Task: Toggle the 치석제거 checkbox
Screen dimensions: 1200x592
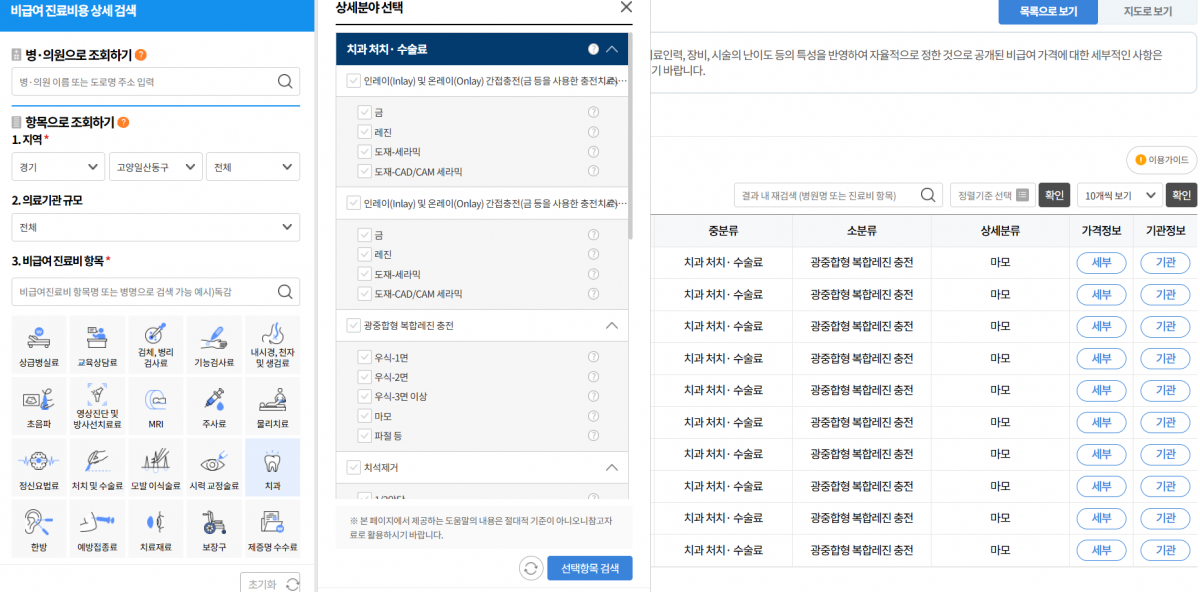Action: 353,467
